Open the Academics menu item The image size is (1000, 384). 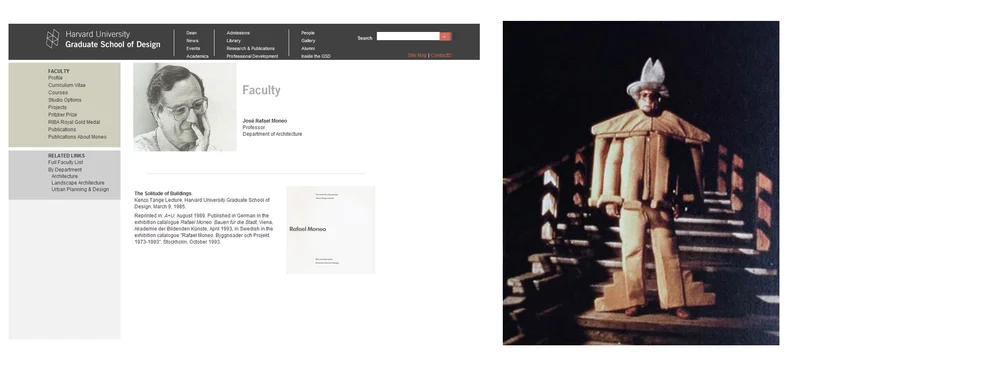[197, 56]
